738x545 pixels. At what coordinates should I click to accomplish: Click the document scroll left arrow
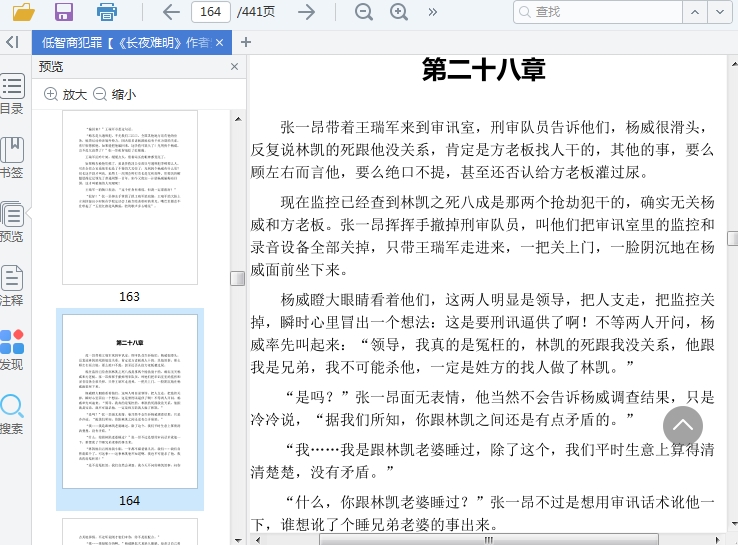pos(257,540)
